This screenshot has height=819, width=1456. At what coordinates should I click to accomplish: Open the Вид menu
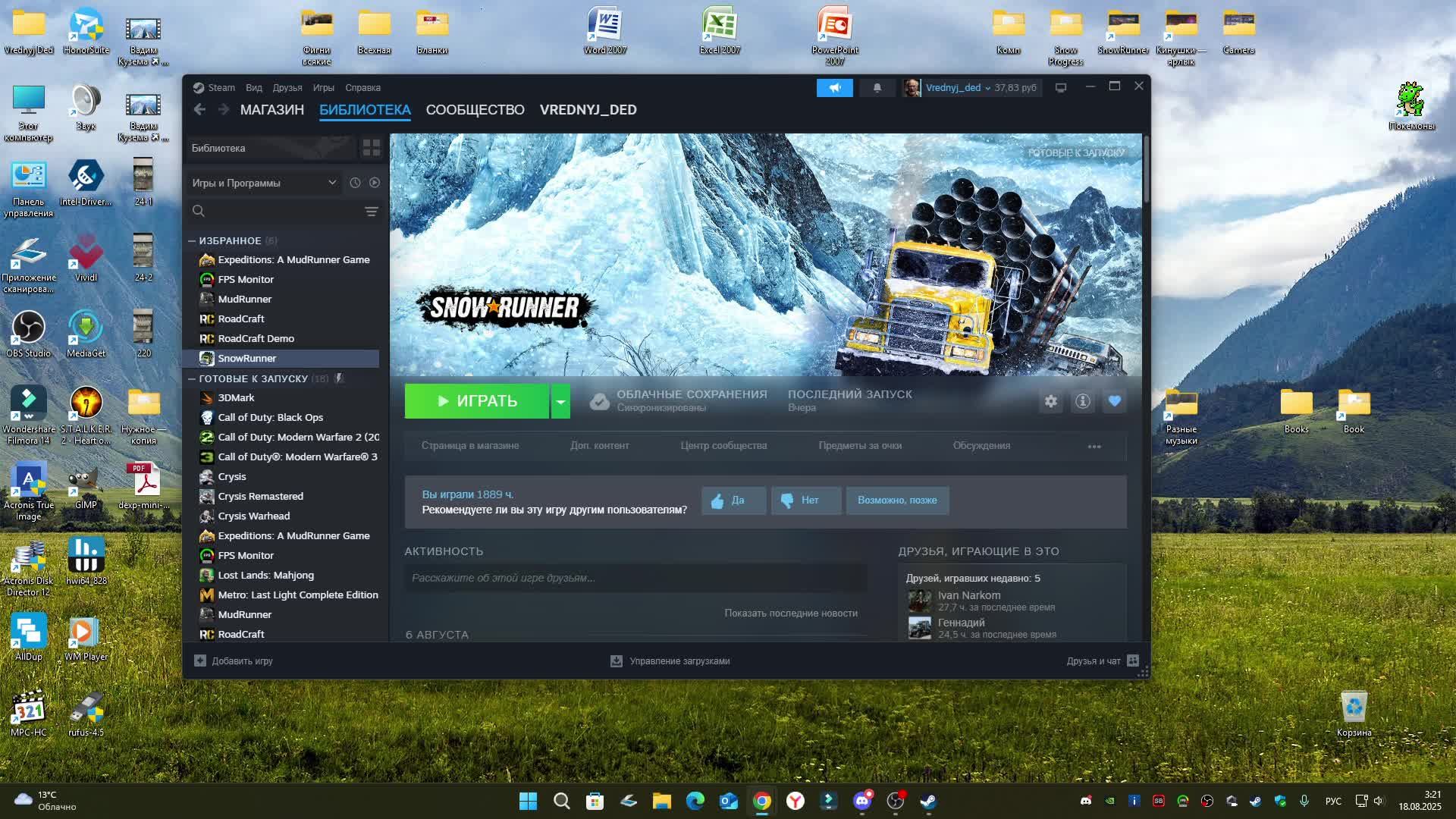(x=253, y=88)
